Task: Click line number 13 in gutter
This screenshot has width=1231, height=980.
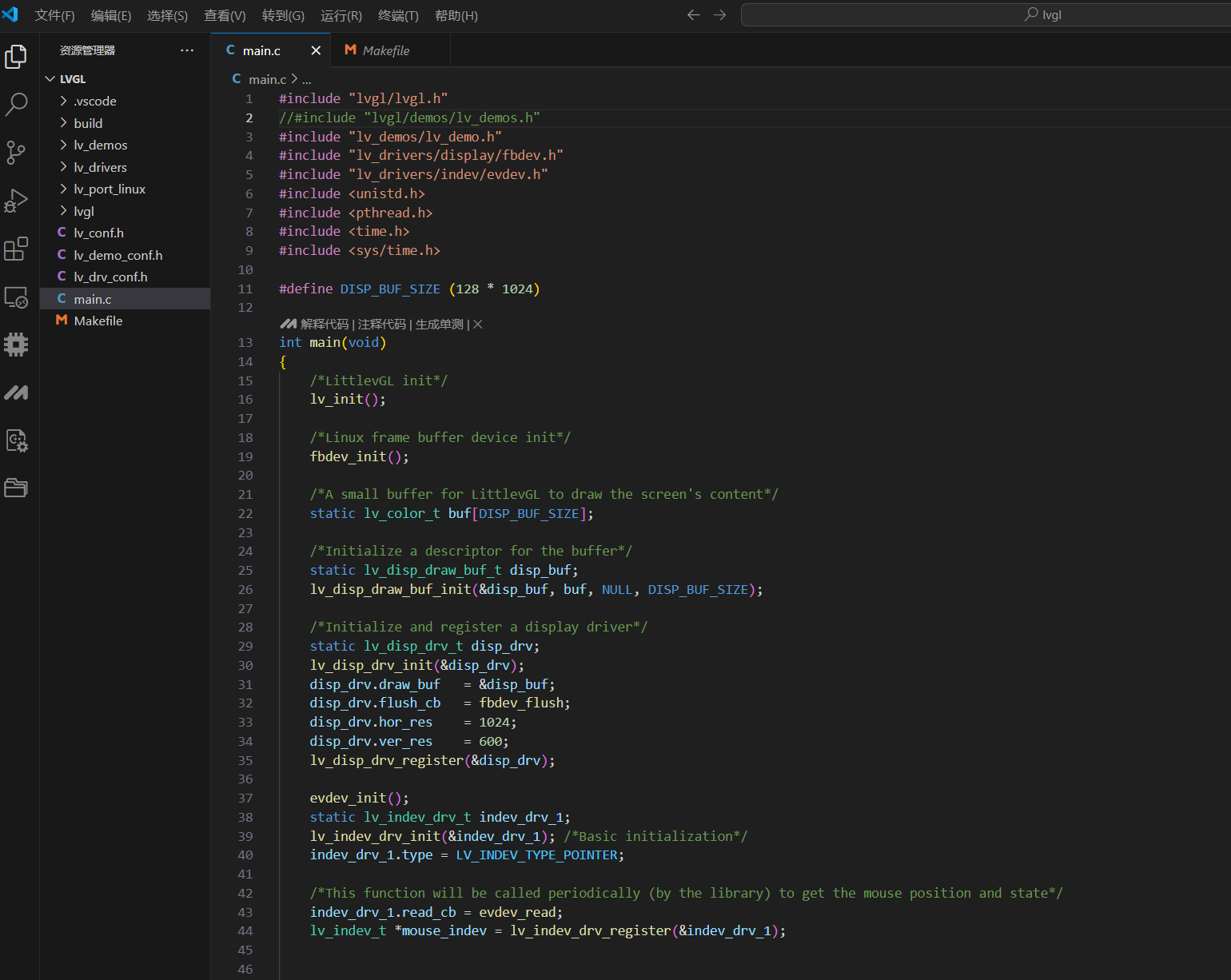Action: pos(245,342)
